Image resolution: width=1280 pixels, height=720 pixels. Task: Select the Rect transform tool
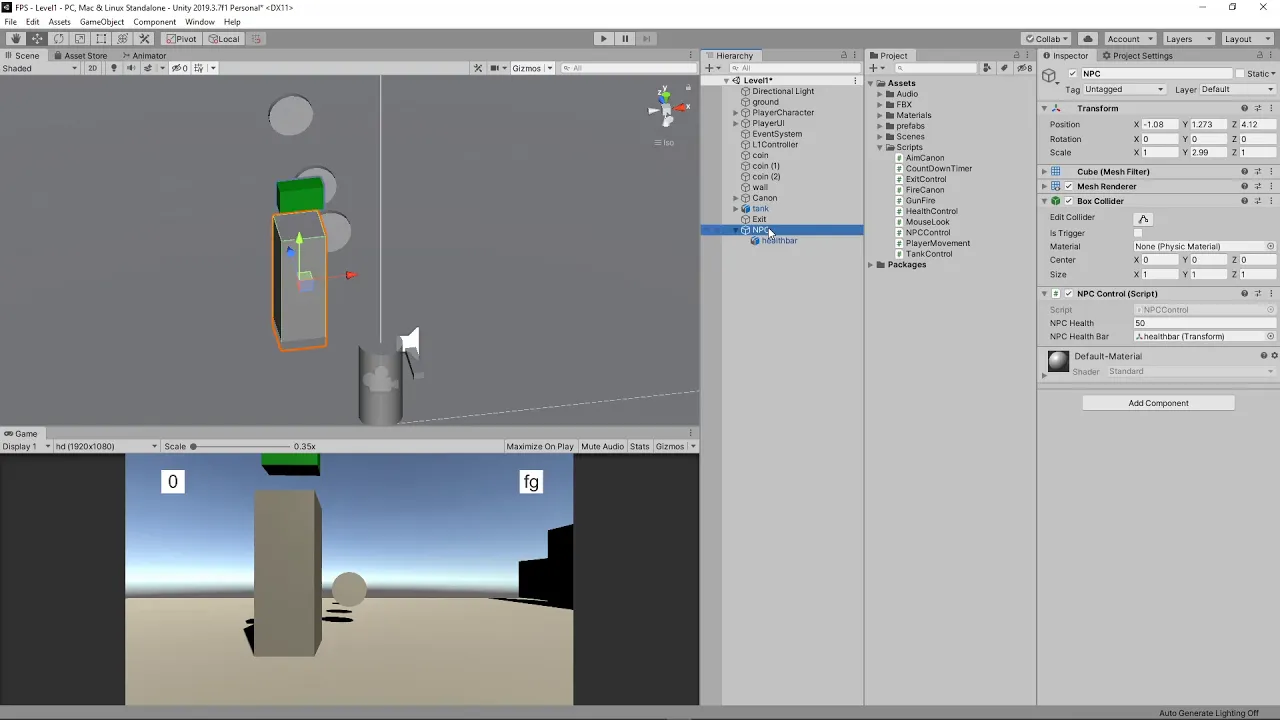[101, 39]
